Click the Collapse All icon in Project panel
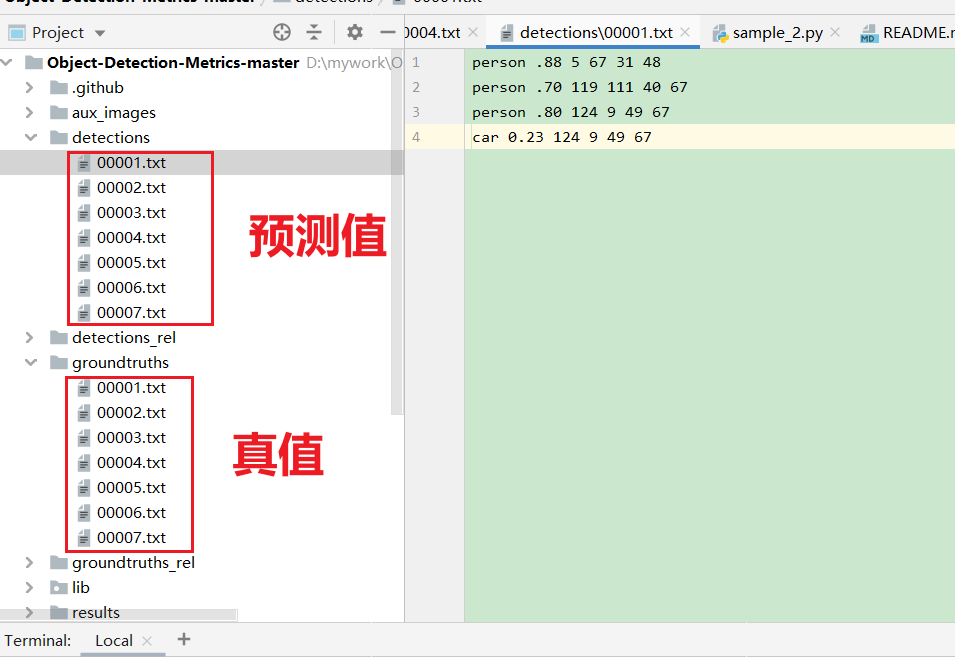The height and width of the screenshot is (662, 955). coord(314,32)
